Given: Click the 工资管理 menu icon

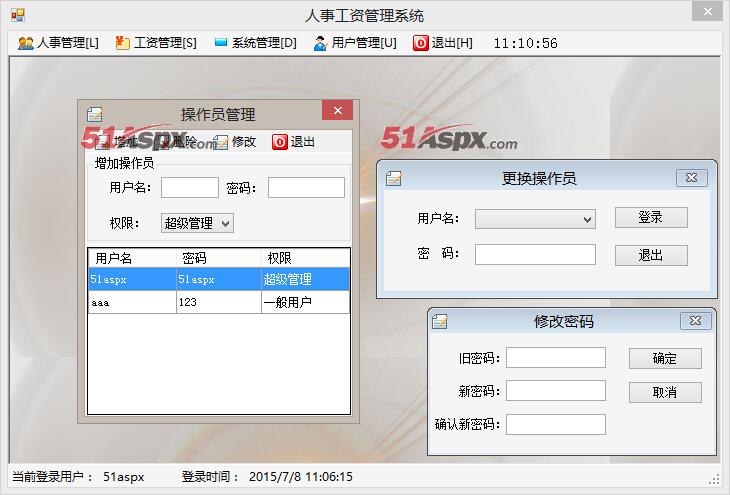Looking at the screenshot, I should click(122, 43).
